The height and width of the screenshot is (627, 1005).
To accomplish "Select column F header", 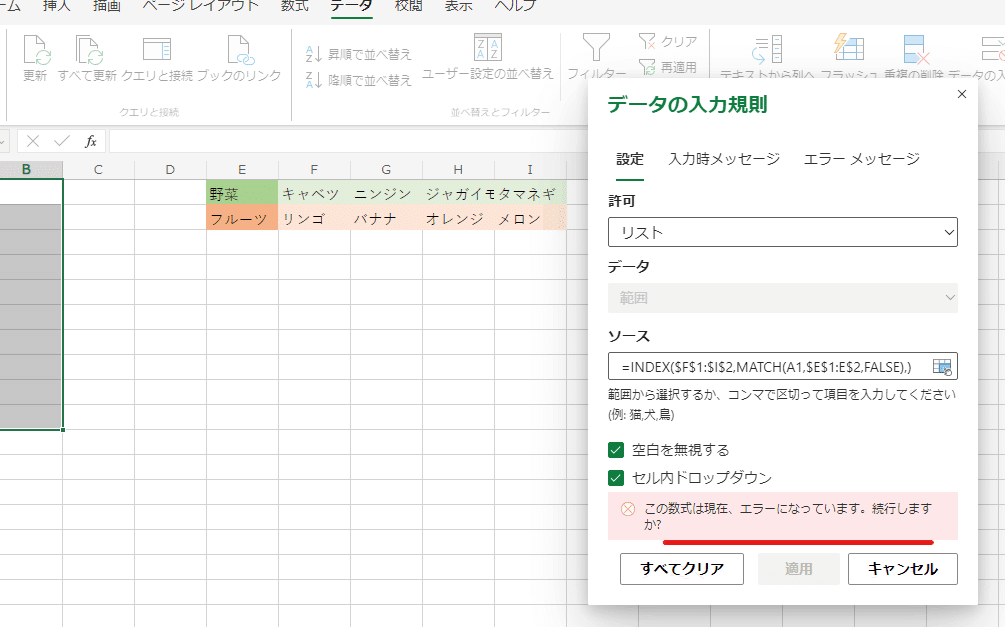I will coord(314,169).
